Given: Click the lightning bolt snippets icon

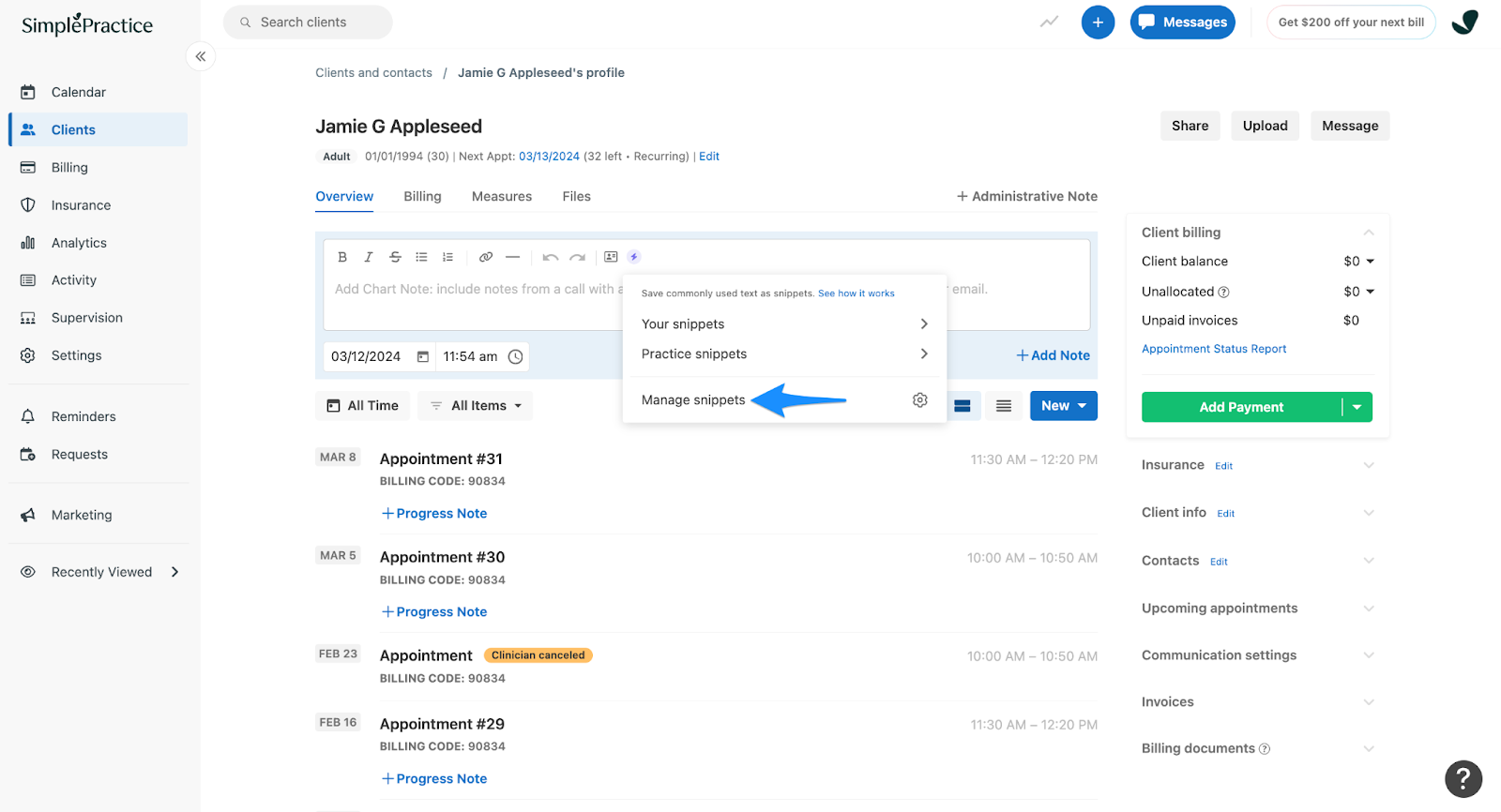Looking at the screenshot, I should tap(634, 257).
